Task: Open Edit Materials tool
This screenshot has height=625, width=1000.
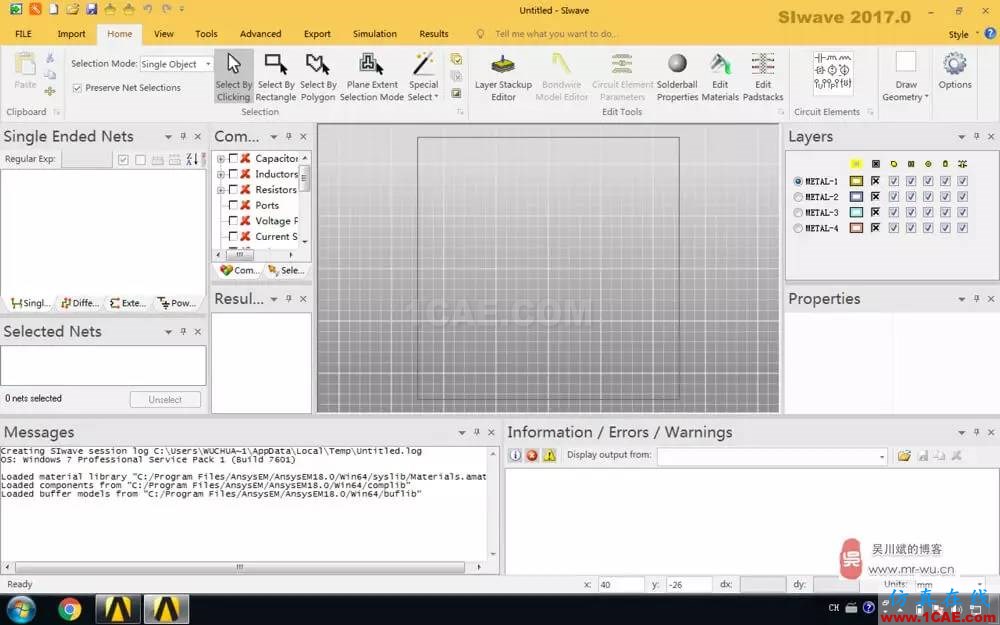Action: pos(720,77)
